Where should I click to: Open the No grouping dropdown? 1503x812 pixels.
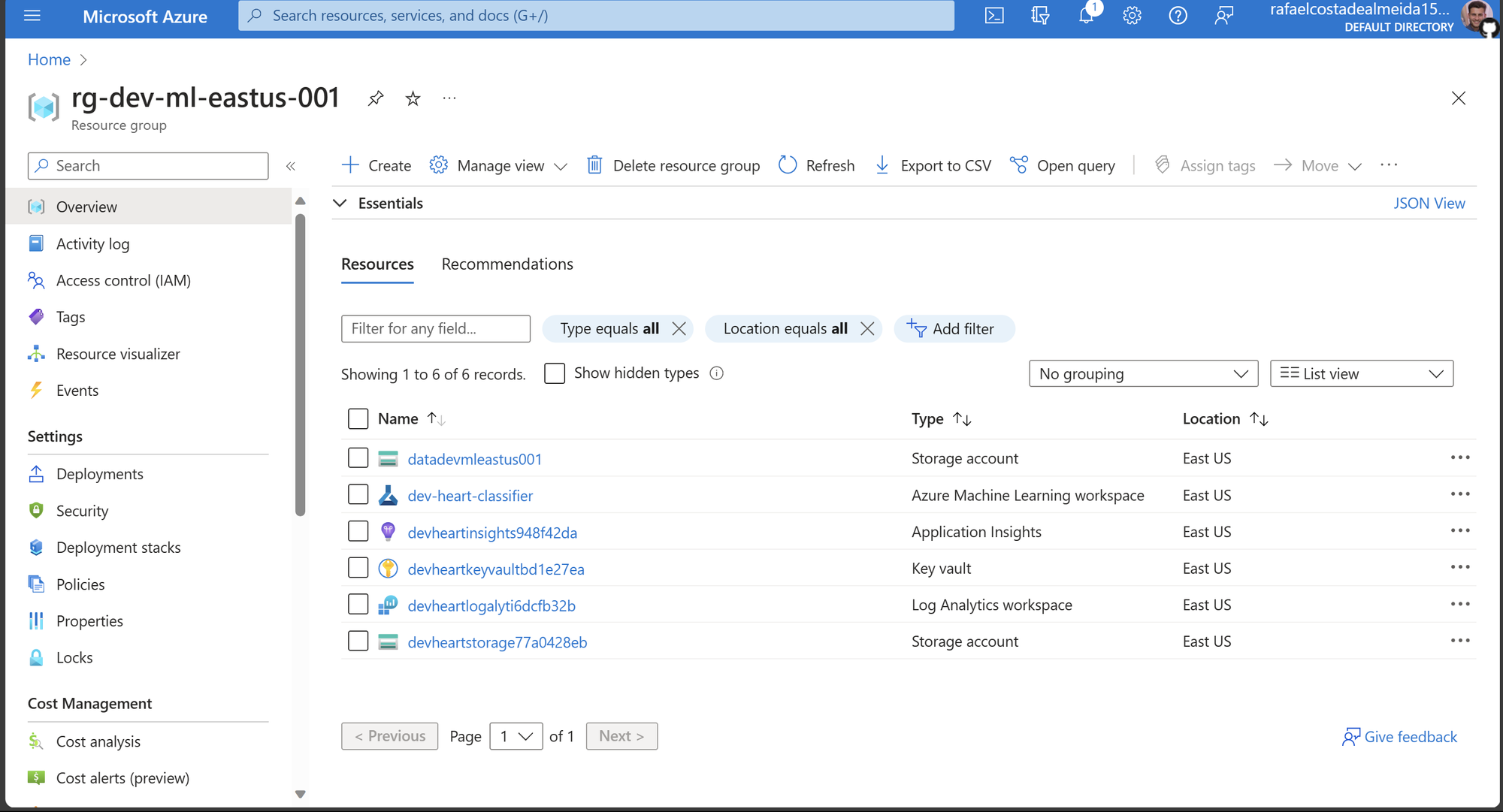click(x=1143, y=374)
